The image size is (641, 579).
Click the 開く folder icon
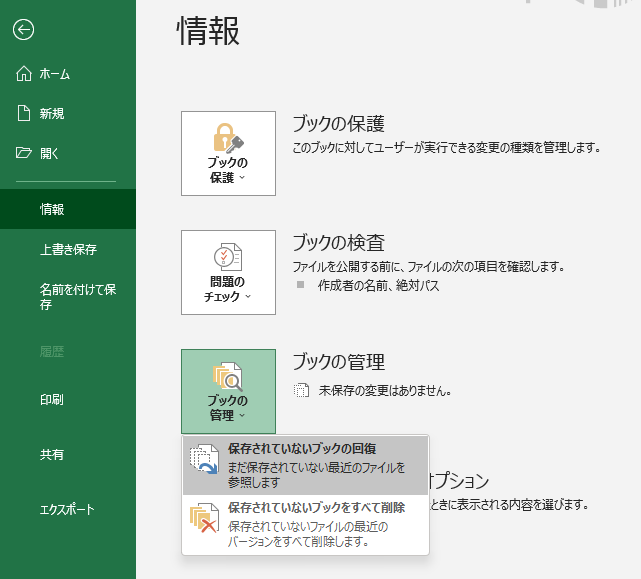(x=24, y=153)
